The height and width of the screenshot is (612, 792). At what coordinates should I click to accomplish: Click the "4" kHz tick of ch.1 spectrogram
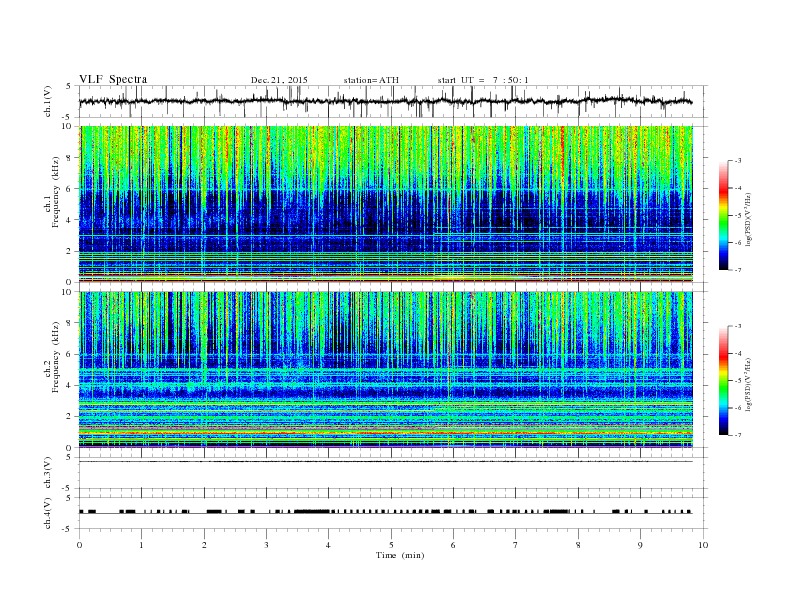70,220
